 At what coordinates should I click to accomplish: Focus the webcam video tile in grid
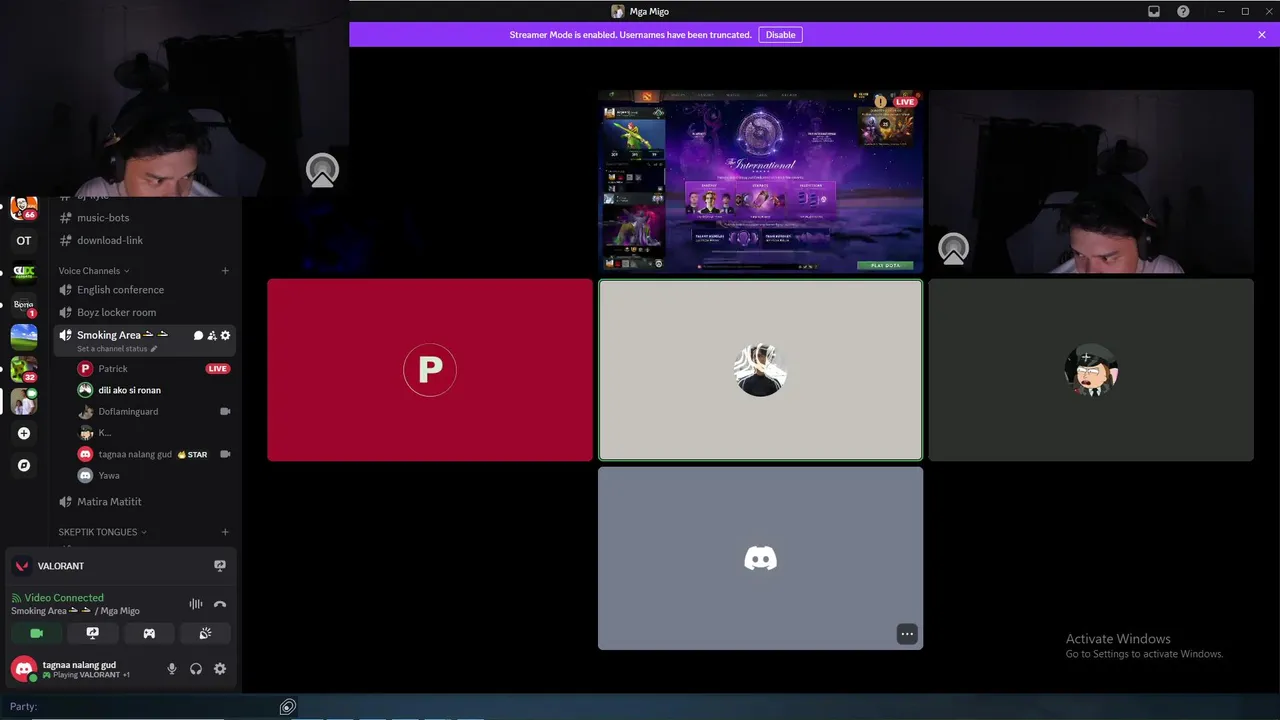(x=1091, y=182)
